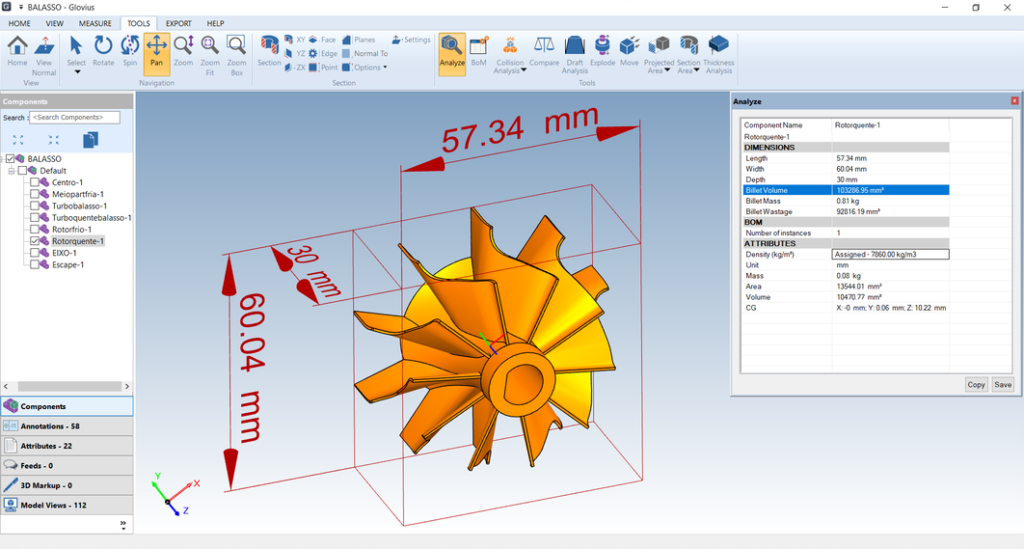Click the collapse all components icon
Image resolution: width=1024 pixels, height=549 pixels.
[x=54, y=140]
